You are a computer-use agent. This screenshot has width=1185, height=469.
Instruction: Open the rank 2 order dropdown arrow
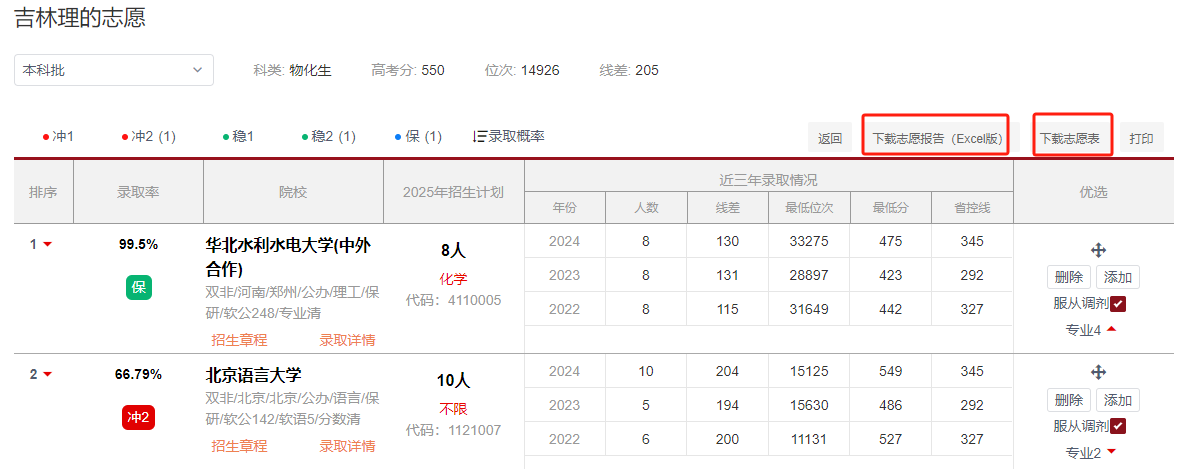[x=47, y=375]
